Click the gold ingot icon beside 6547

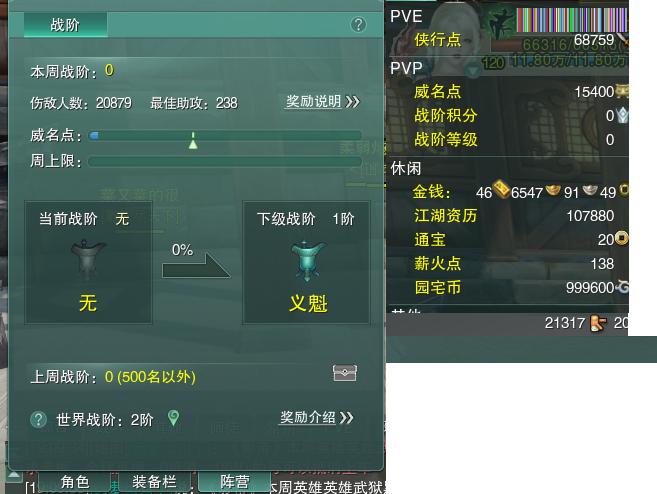tap(553, 190)
